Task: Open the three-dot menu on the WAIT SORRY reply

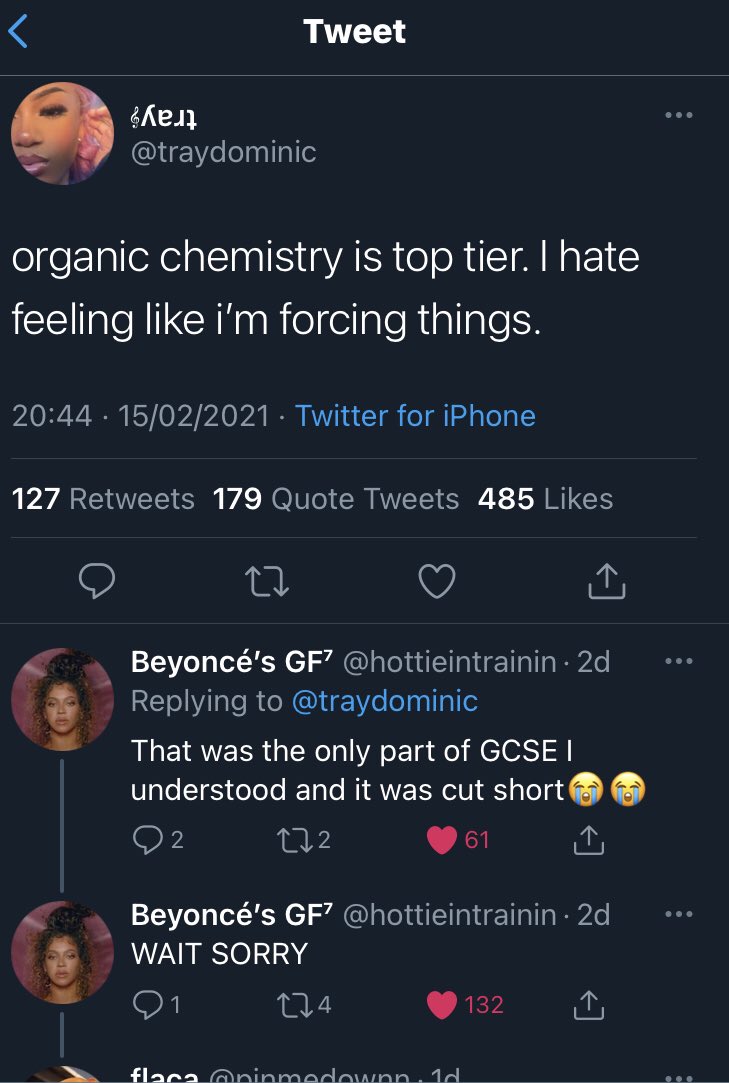Action: pyautogui.click(x=677, y=915)
